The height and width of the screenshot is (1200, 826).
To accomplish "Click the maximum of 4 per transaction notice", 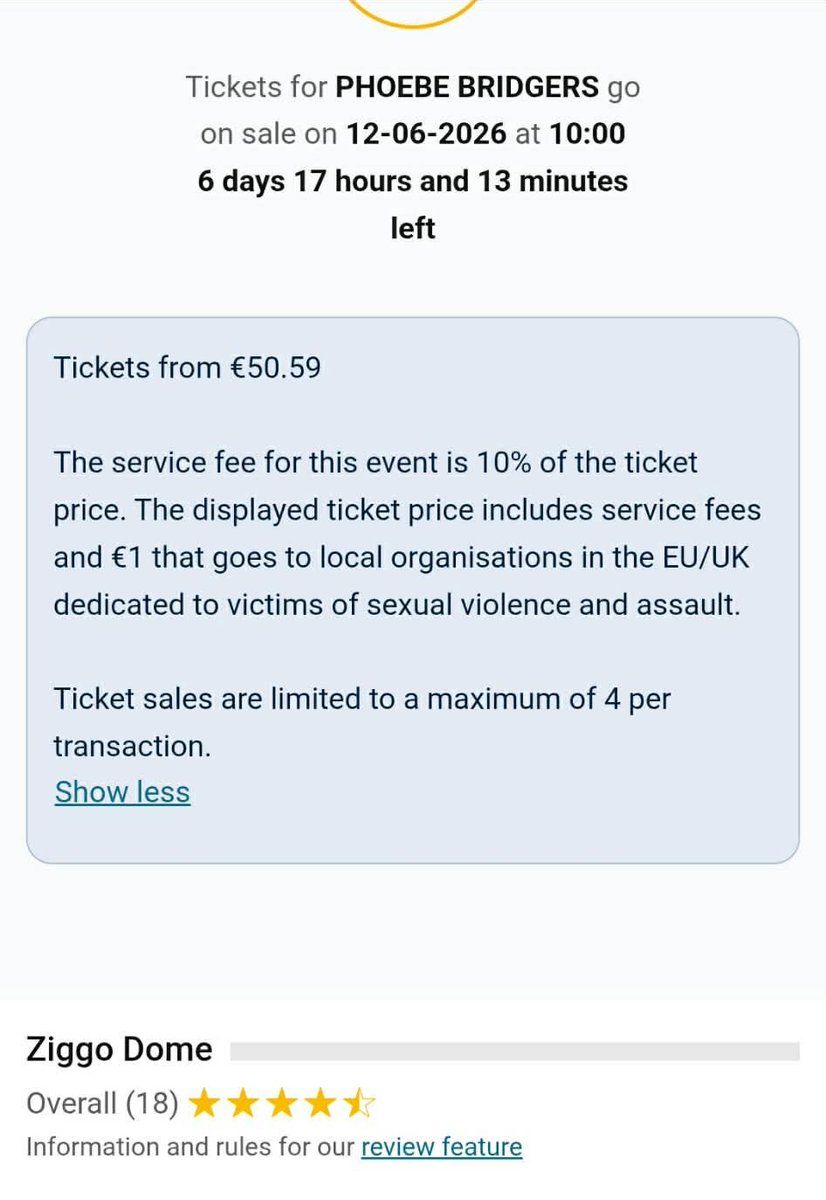I will (x=362, y=722).
